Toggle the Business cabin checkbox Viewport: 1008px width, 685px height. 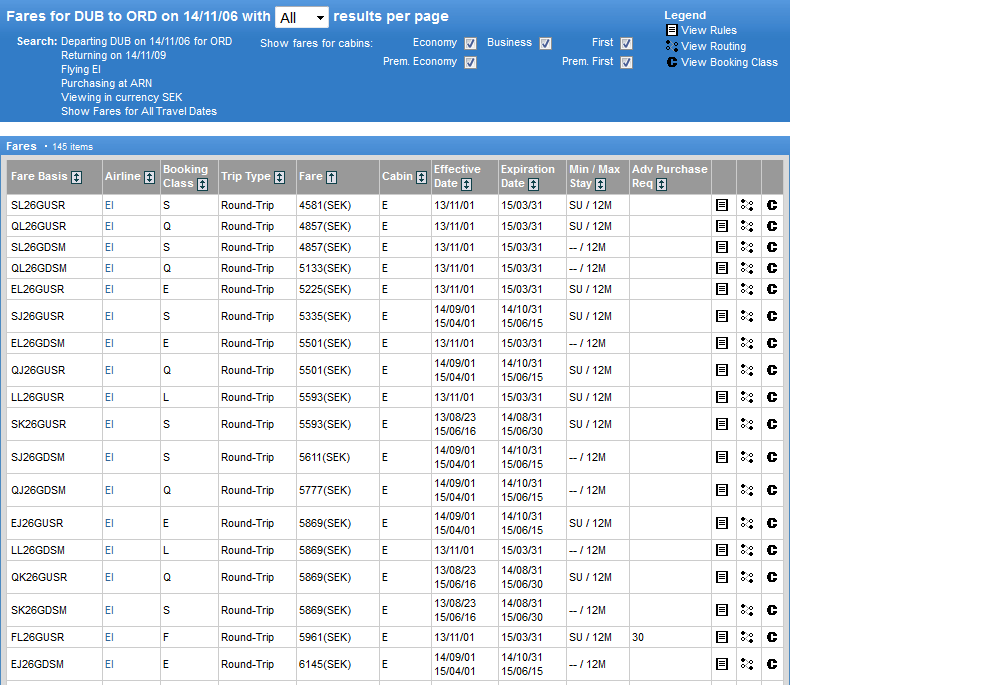pos(545,43)
